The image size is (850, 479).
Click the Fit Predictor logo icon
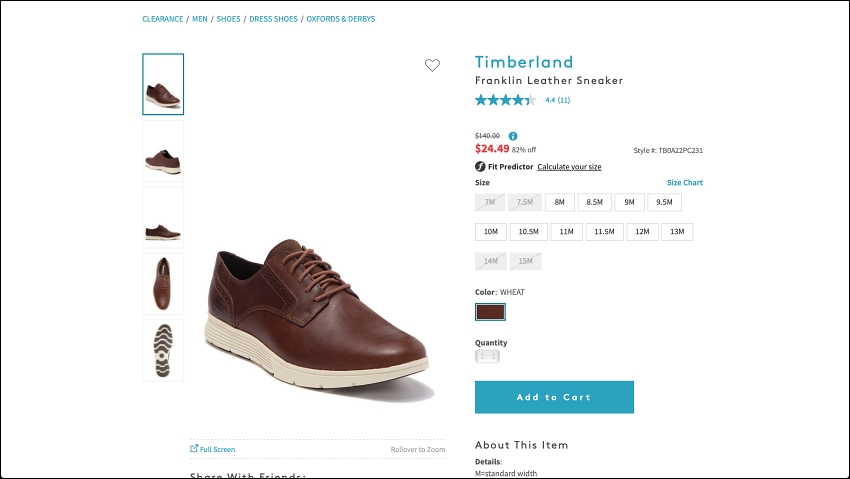(x=480, y=166)
